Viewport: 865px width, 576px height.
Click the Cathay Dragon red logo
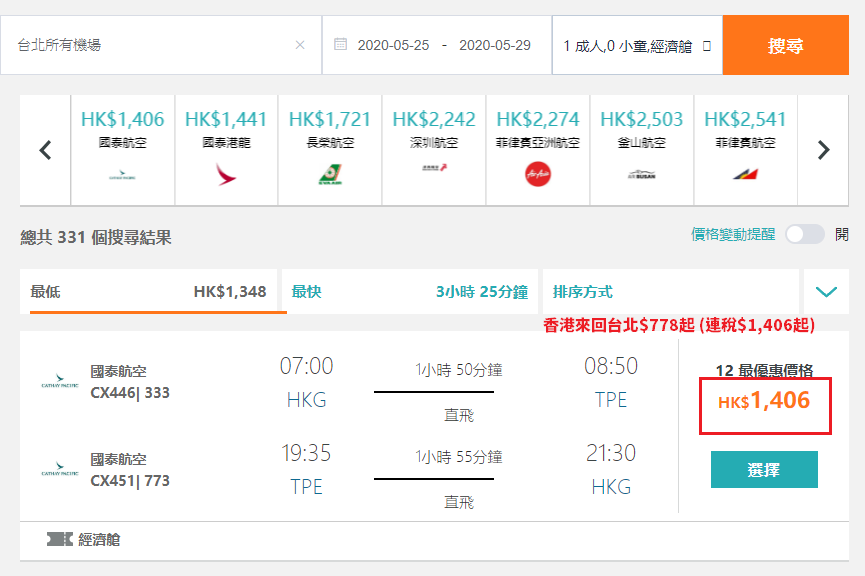point(226,174)
